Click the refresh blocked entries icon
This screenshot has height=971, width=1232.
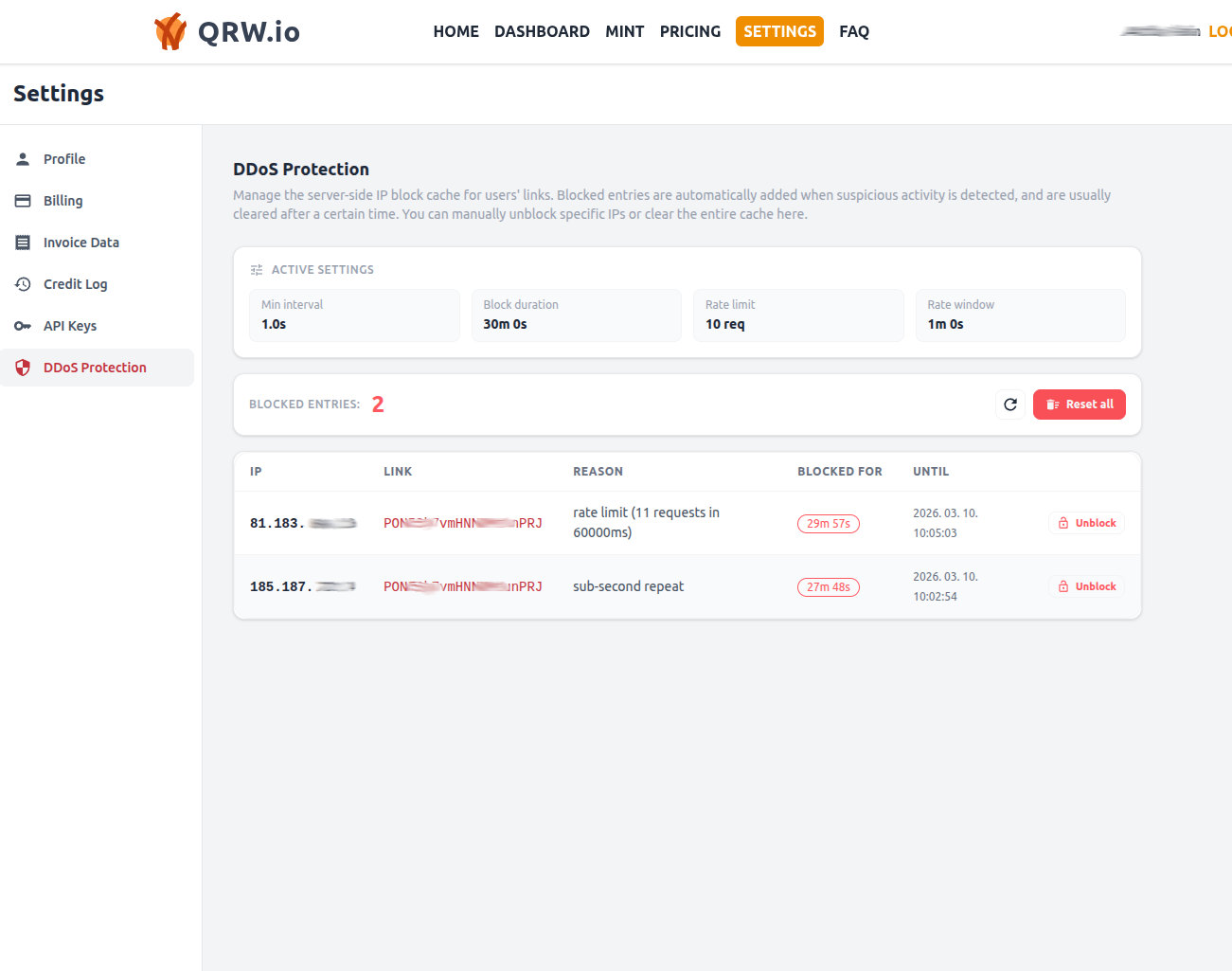click(x=1010, y=405)
